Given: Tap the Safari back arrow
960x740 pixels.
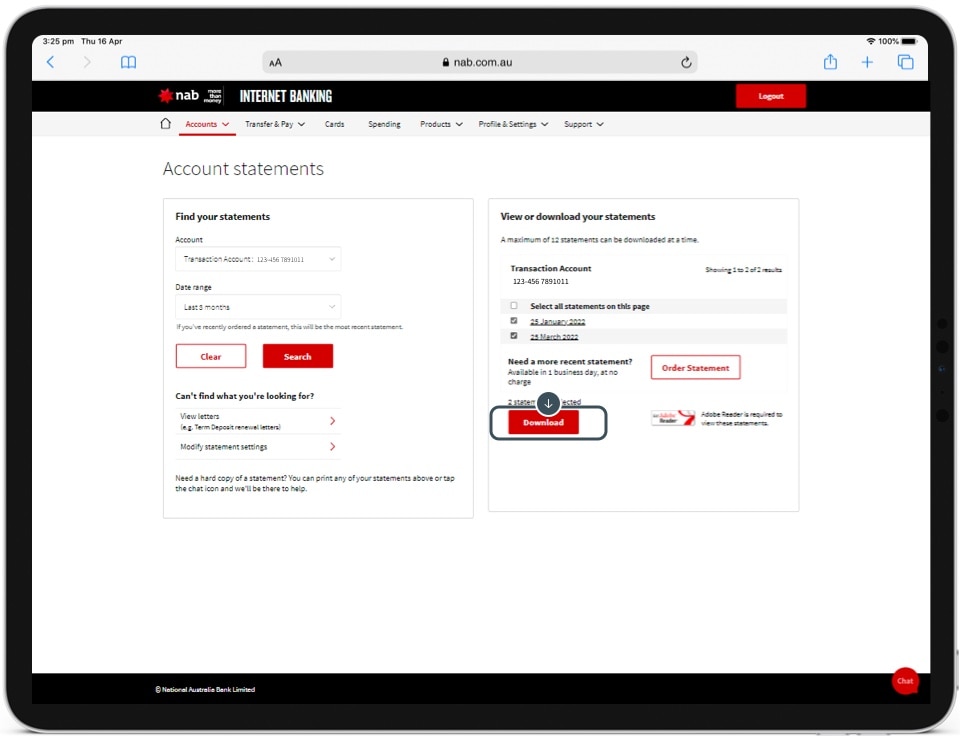Looking at the screenshot, I should [51, 62].
